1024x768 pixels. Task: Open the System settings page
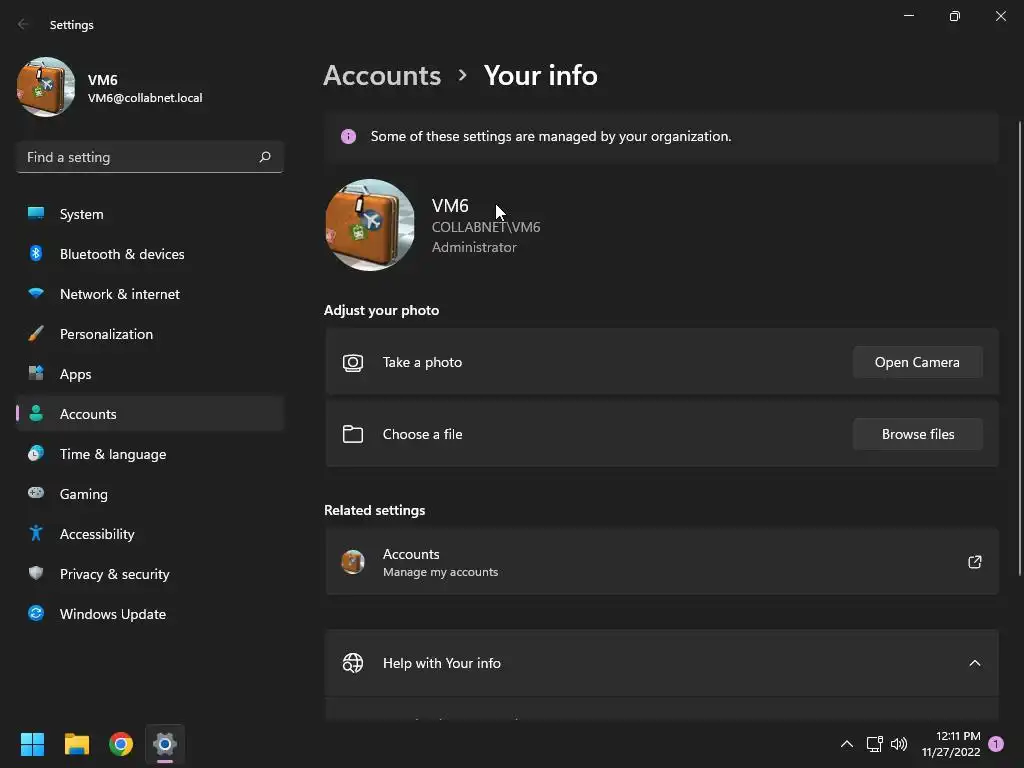point(81,214)
